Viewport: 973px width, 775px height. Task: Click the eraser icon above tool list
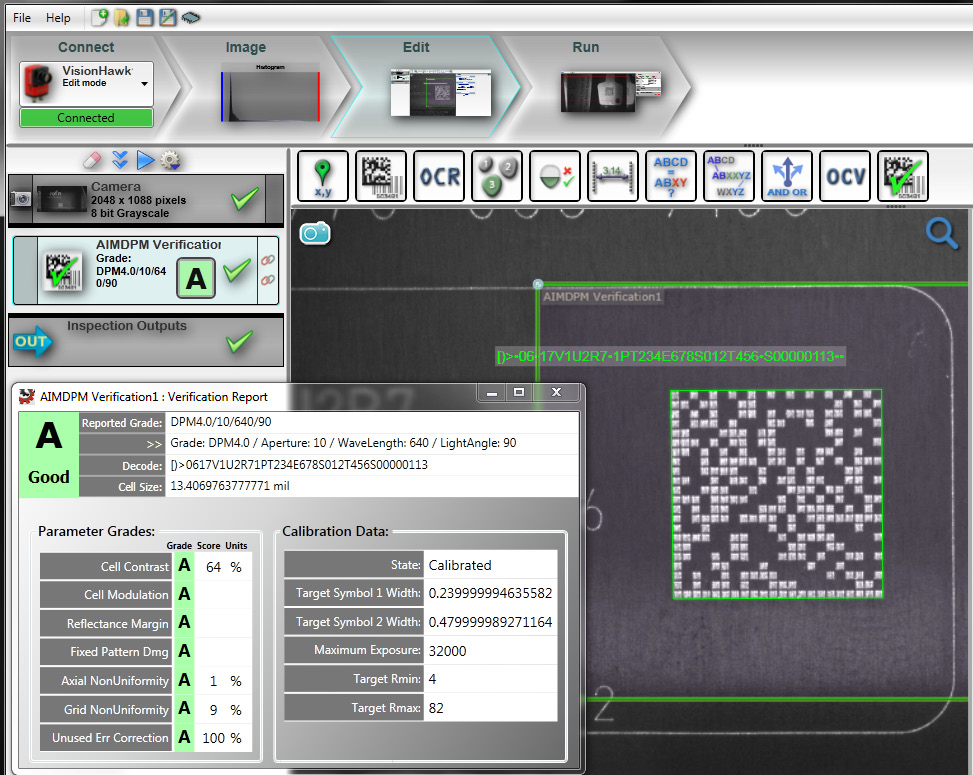92,161
